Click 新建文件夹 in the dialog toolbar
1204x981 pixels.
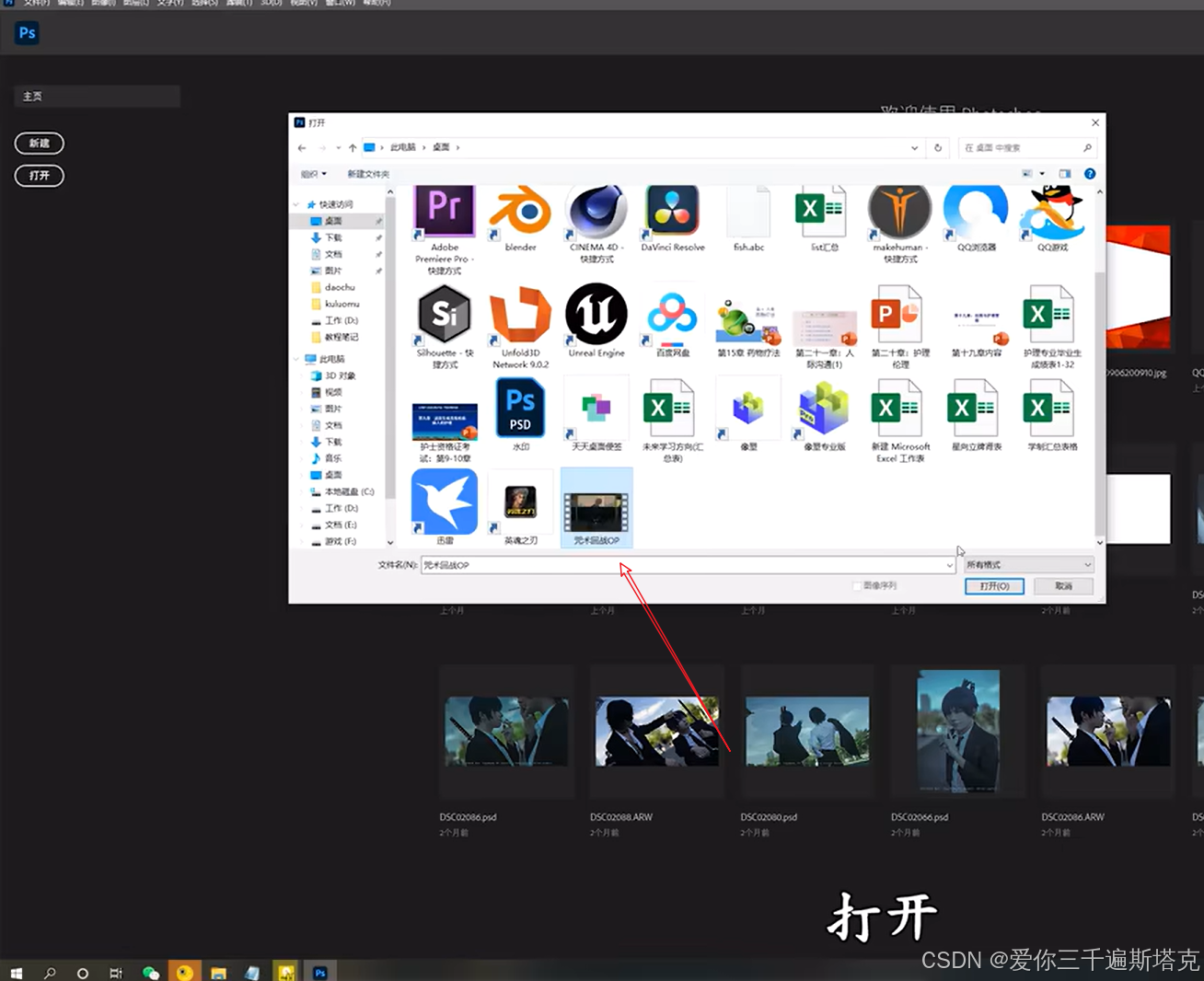368,174
